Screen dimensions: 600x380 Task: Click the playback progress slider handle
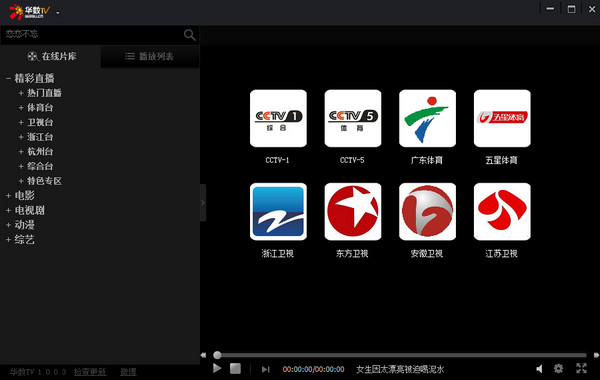[217, 355]
